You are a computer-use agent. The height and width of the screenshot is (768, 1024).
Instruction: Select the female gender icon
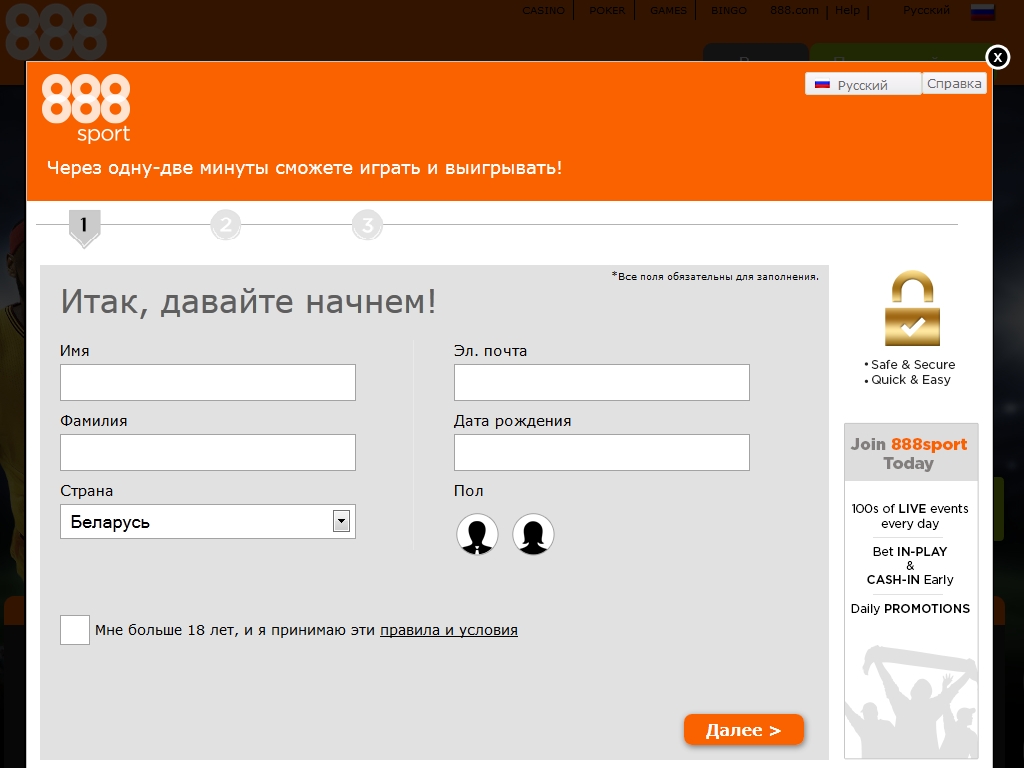(533, 534)
